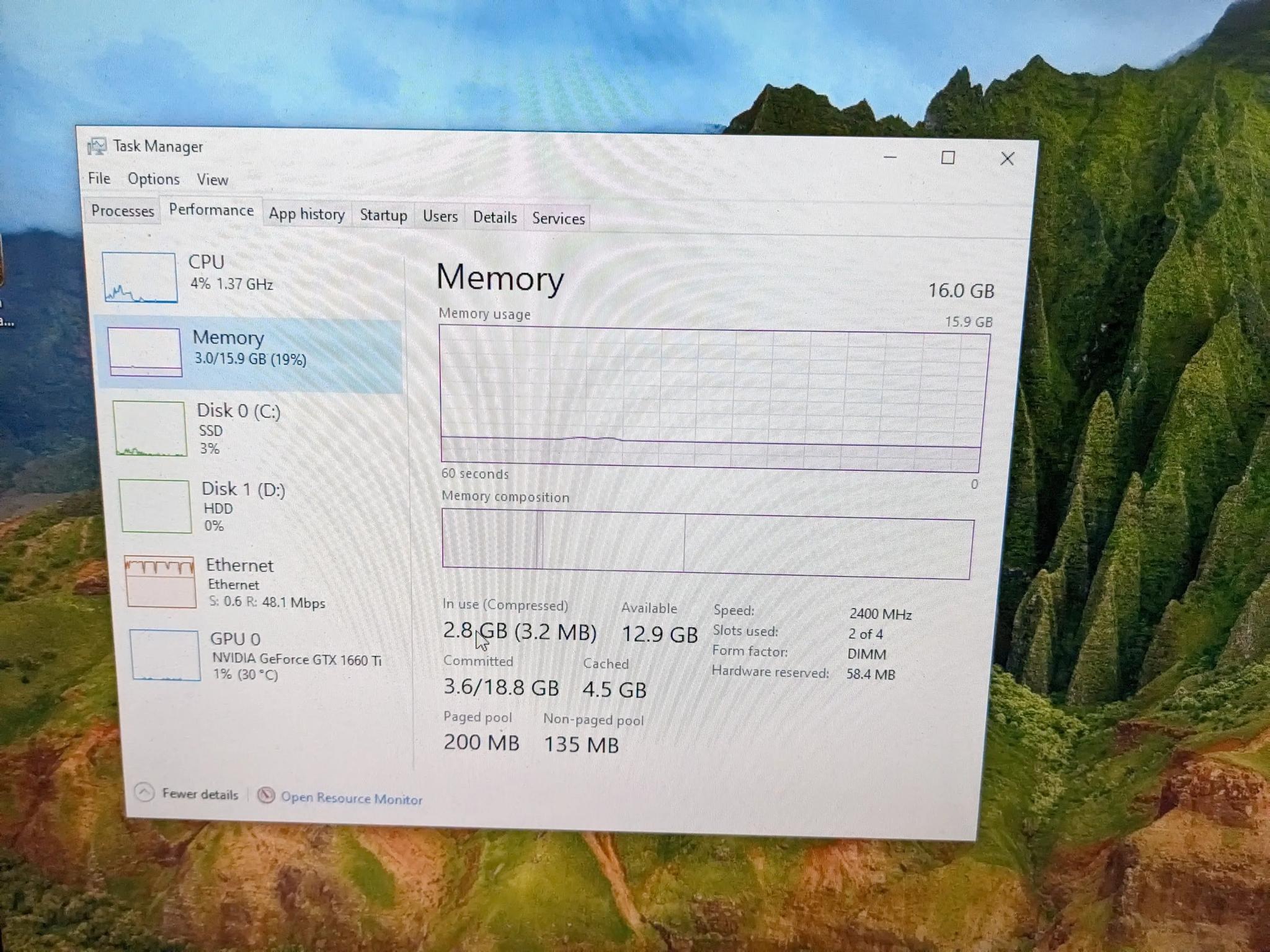Switch to the Details tab

[x=495, y=218]
